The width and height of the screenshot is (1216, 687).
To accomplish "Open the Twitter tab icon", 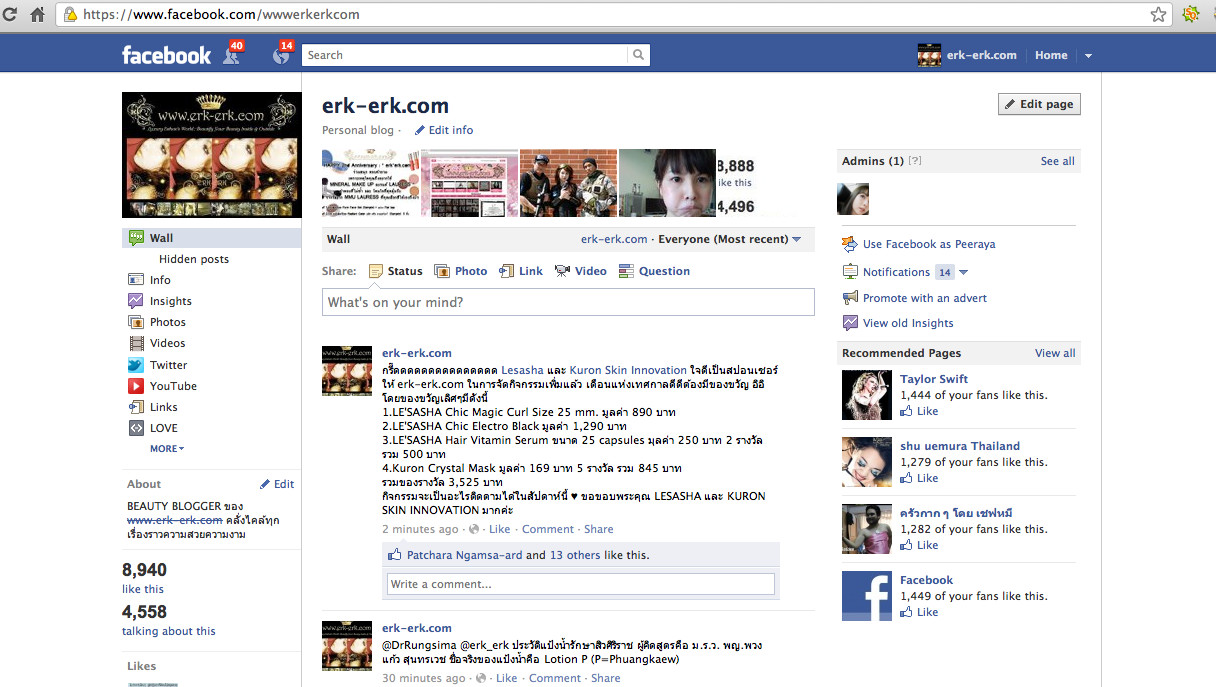I will (136, 365).
